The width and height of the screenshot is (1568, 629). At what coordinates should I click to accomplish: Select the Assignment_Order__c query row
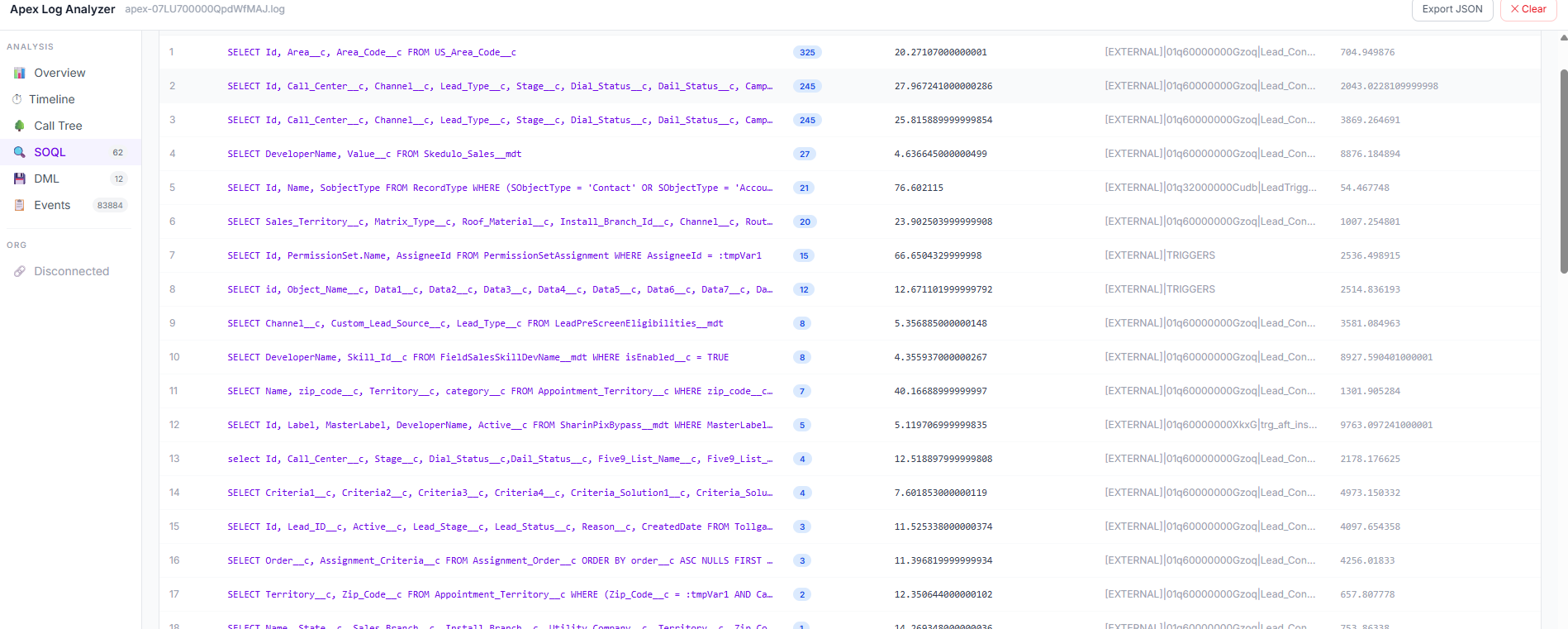pyautogui.click(x=849, y=560)
